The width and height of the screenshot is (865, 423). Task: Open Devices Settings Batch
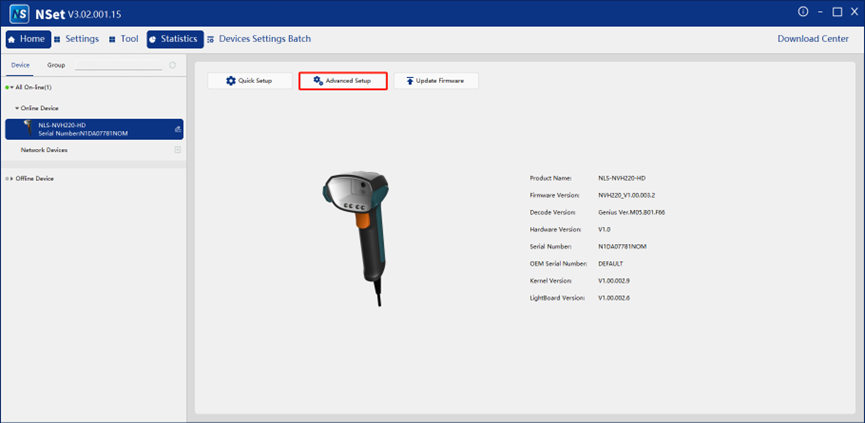click(x=259, y=39)
